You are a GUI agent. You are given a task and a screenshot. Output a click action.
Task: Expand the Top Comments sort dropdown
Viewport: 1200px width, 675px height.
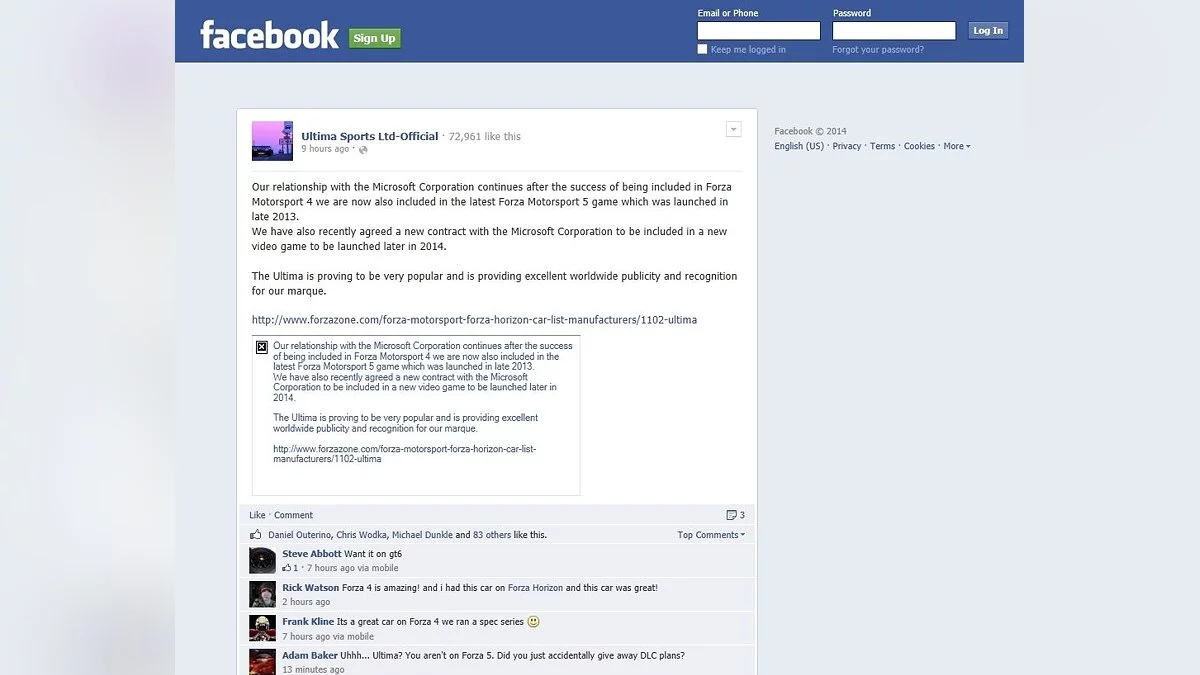711,535
